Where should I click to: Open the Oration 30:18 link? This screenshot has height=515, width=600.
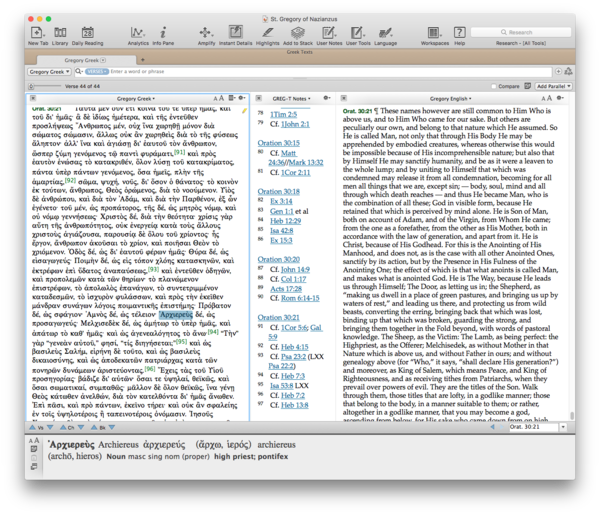click(279, 191)
